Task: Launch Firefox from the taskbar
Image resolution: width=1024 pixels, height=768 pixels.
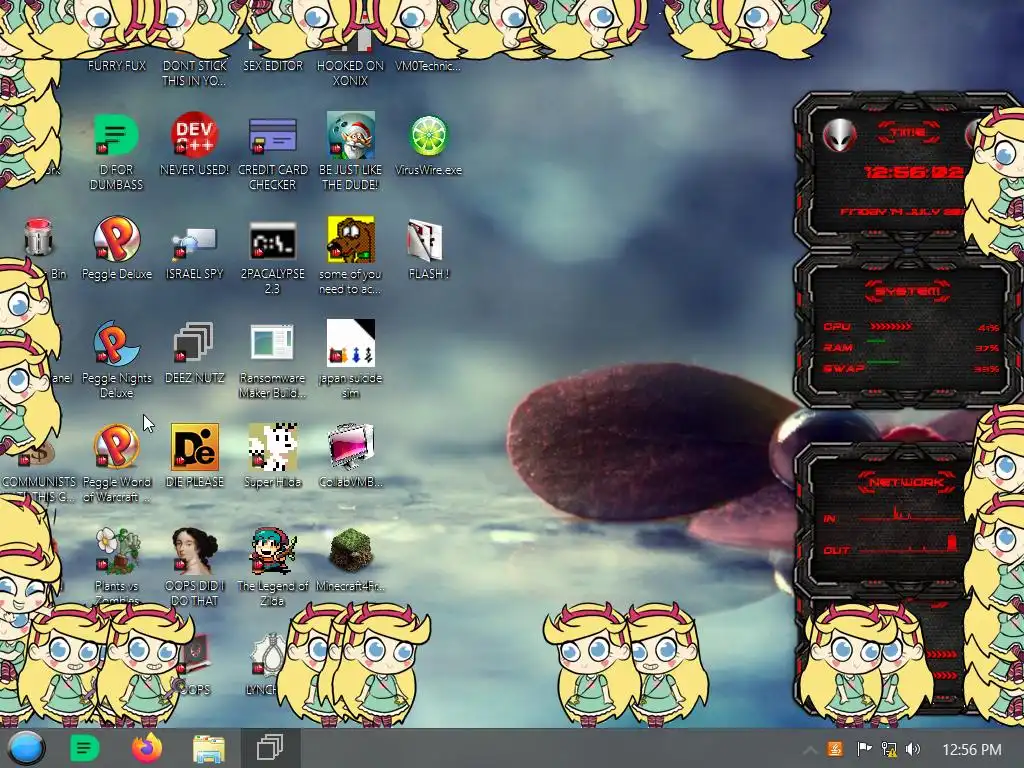Action: click(x=147, y=748)
